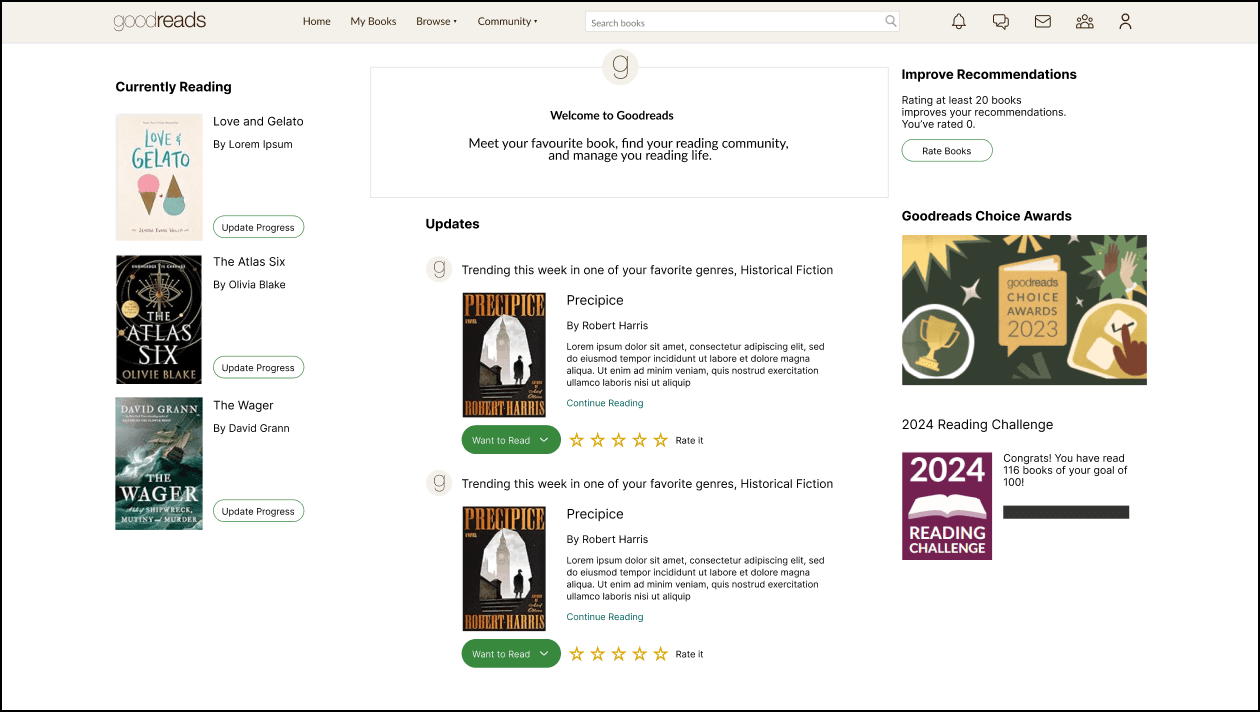Open My Books in navigation
The width and height of the screenshot is (1260, 712).
tap(373, 21)
